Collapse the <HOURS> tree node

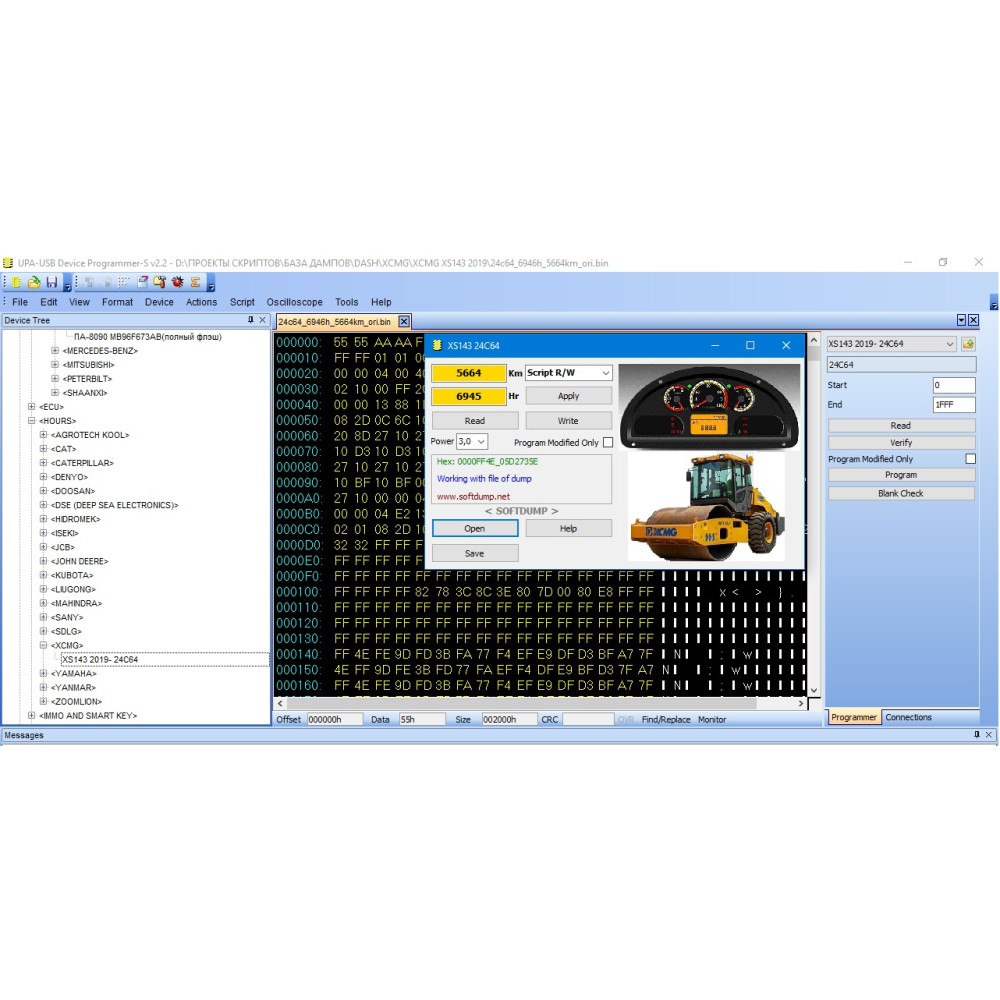[x=31, y=420]
